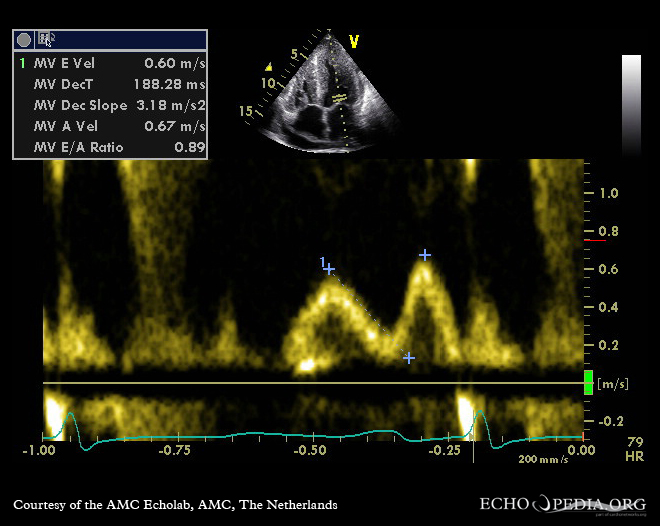660x526 pixels.
Task: Click the yellow V probe orientation marker
Action: click(x=353, y=41)
